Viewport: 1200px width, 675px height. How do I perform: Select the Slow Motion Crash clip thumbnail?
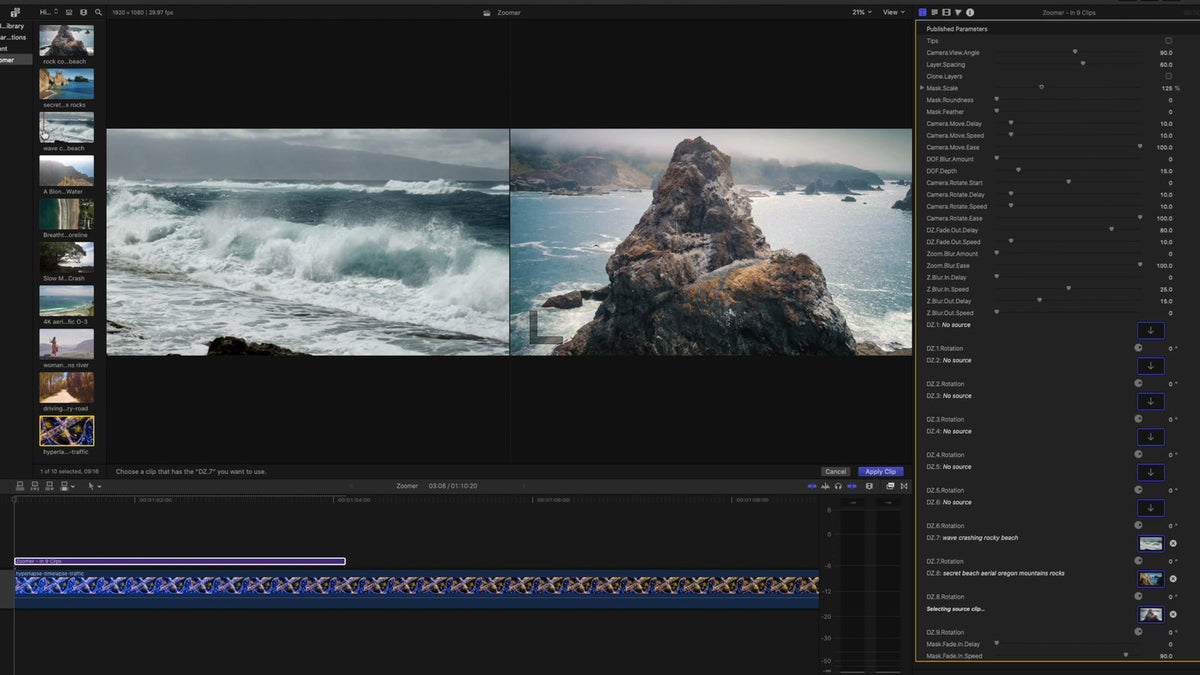pos(66,257)
